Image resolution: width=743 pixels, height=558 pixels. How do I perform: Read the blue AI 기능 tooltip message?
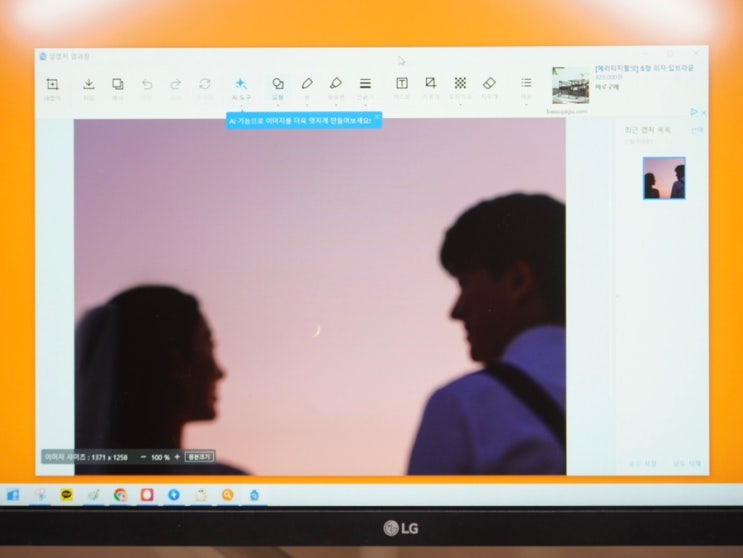300,121
